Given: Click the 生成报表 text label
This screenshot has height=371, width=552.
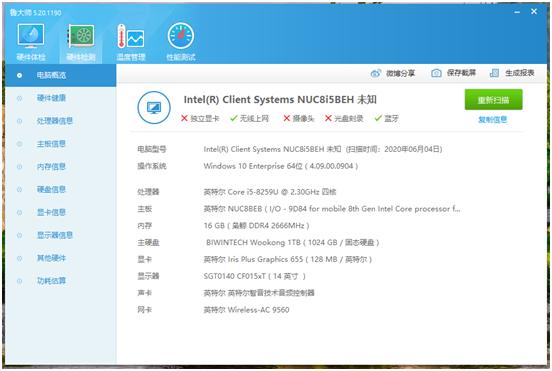Looking at the screenshot, I should 520,73.
